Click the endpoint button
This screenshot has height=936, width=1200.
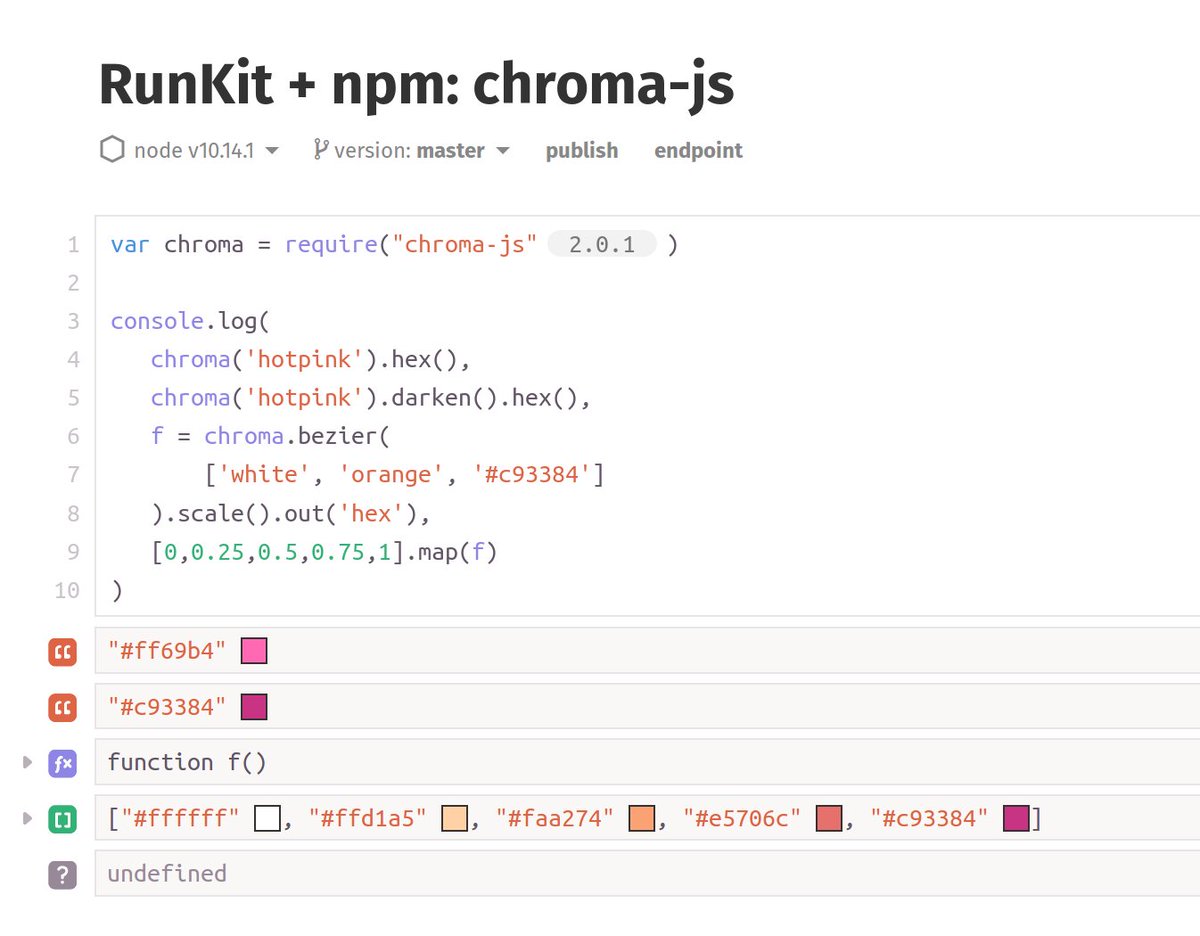tap(698, 150)
